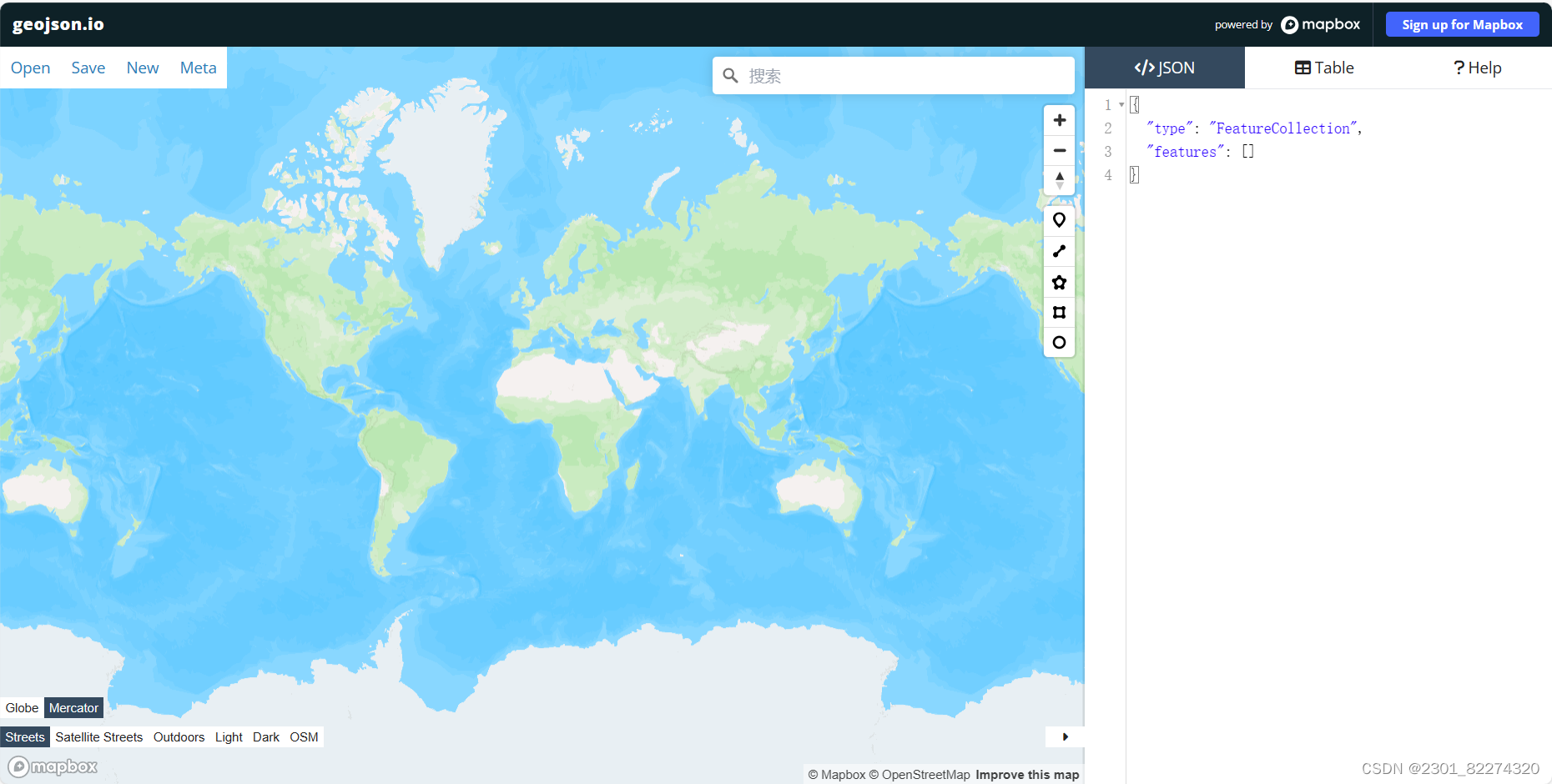This screenshot has height=784, width=1552.
Task: Select the draw polyline tool
Action: [x=1059, y=251]
